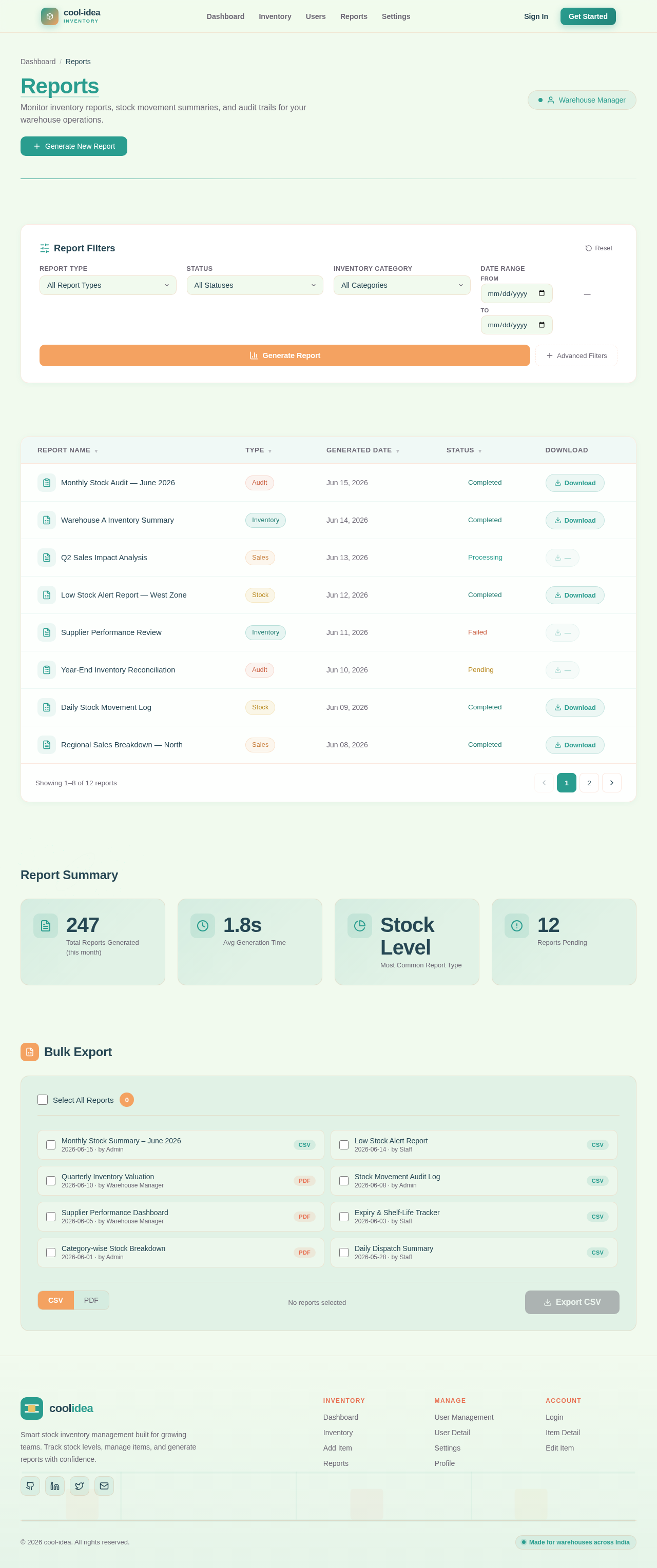
Task: Open the From date calendar picker
Action: pyautogui.click(x=542, y=293)
